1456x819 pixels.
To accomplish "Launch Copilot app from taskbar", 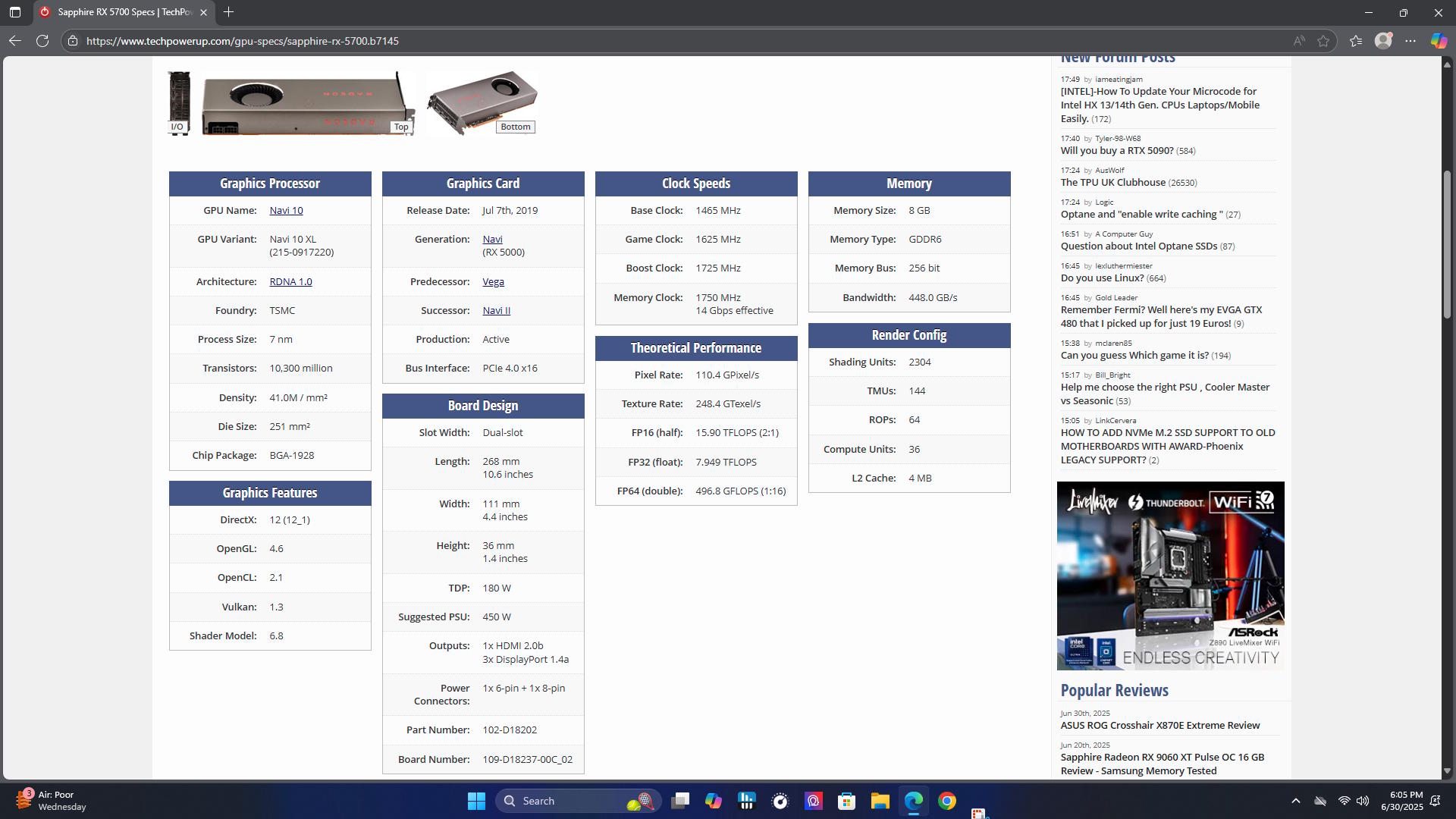I will click(714, 801).
